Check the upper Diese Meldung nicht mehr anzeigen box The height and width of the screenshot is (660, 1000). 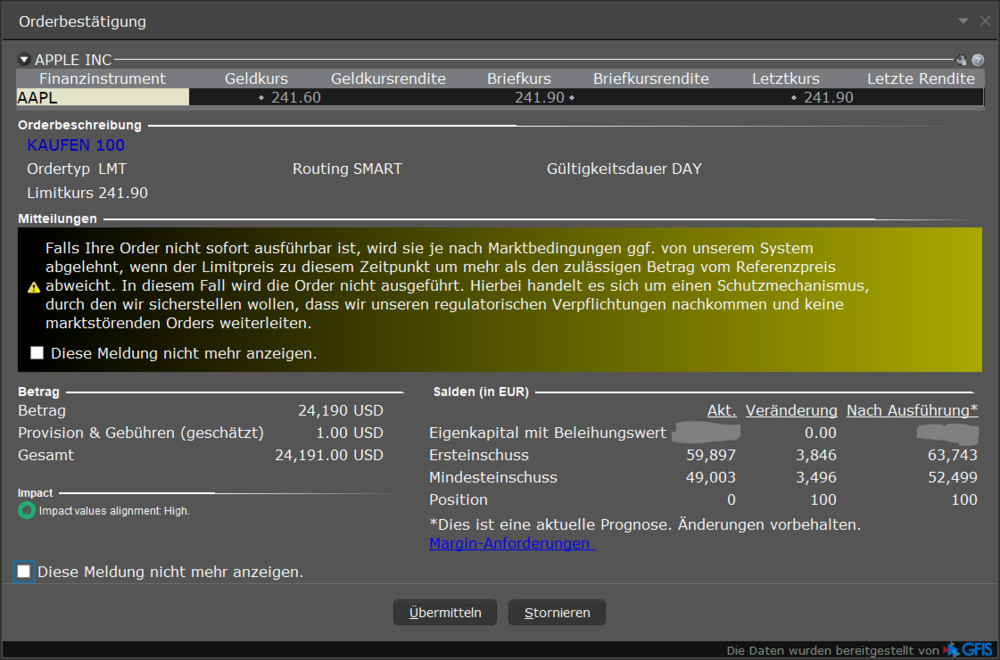tap(37, 352)
